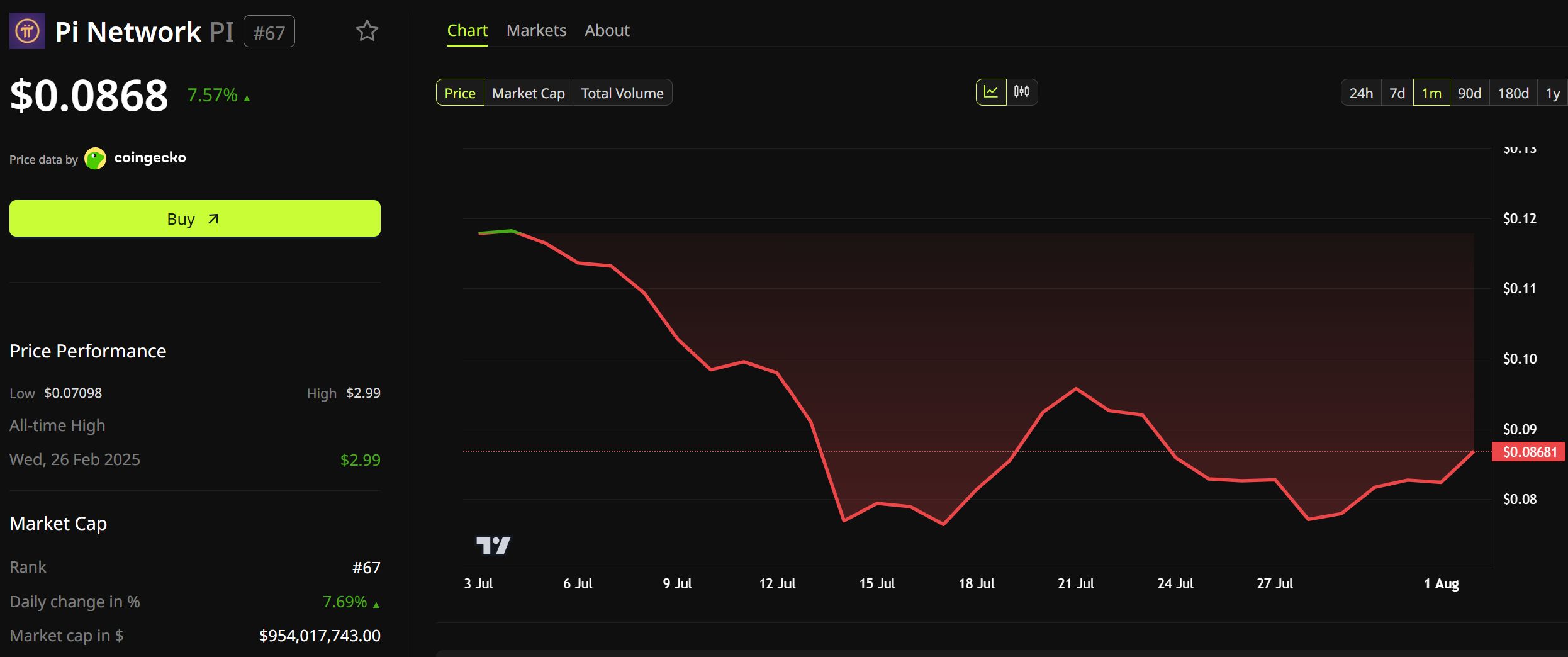Click the market cap value $954,017,743.00
Screen dimensions: 1568x657
(x=320, y=636)
